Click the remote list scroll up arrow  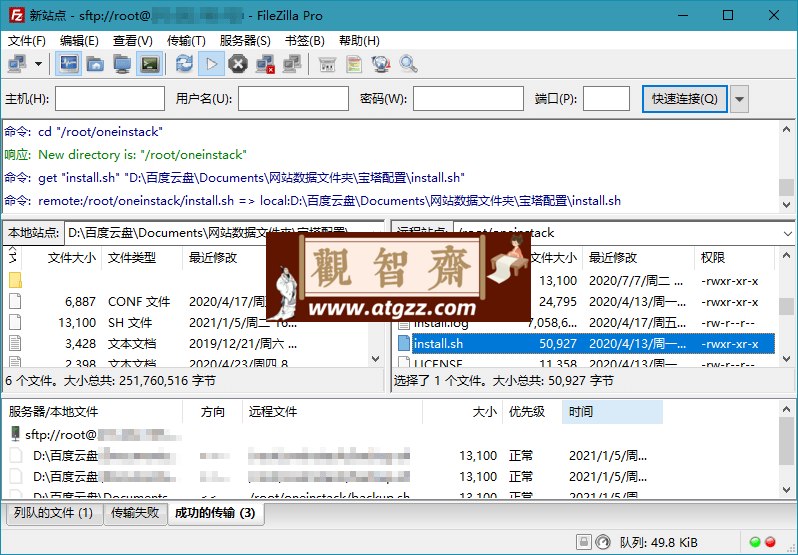coord(786,254)
